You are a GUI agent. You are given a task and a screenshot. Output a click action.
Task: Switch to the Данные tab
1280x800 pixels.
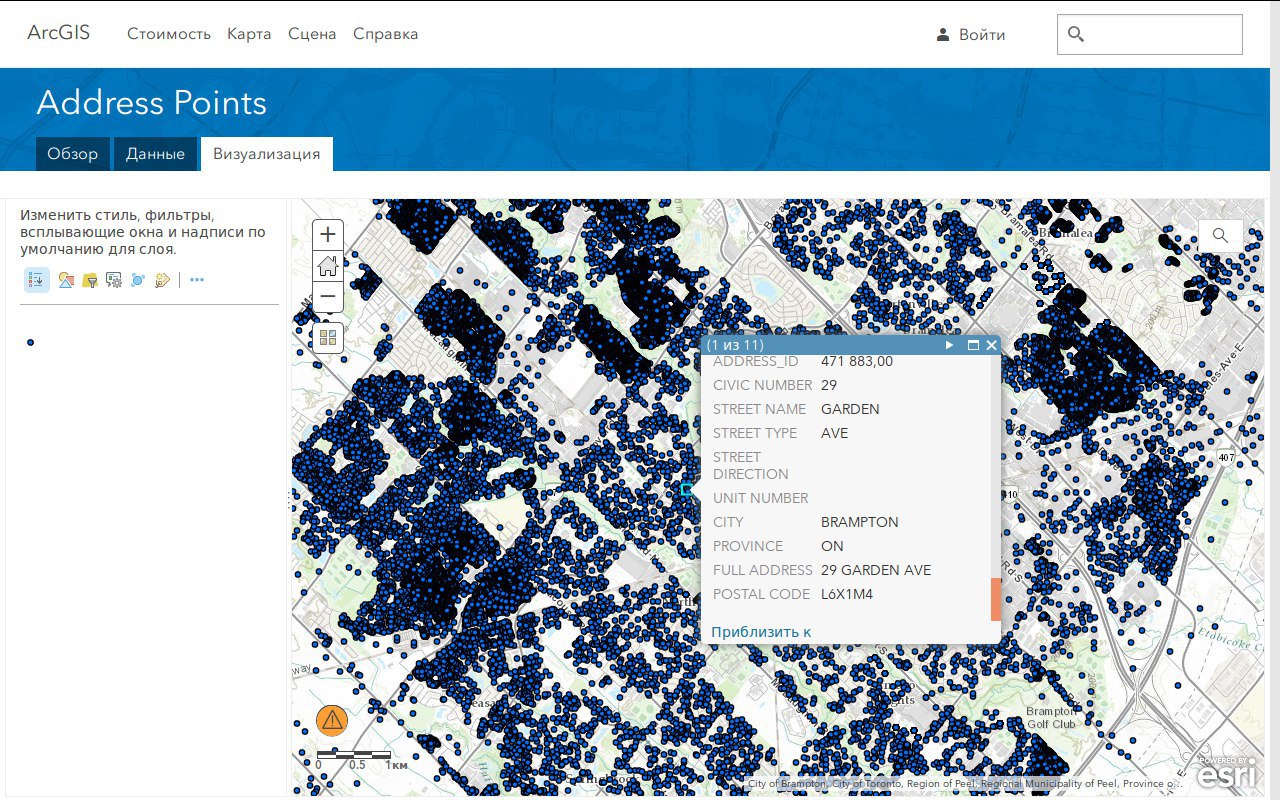pos(155,154)
